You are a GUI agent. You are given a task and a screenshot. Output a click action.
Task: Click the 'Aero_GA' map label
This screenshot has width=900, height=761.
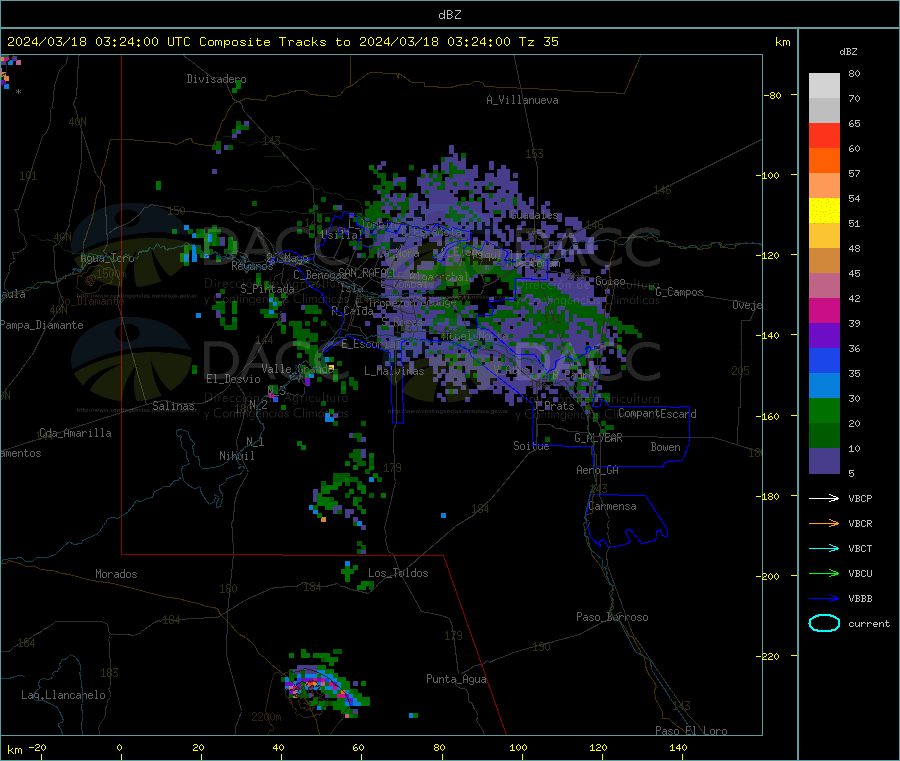point(598,470)
